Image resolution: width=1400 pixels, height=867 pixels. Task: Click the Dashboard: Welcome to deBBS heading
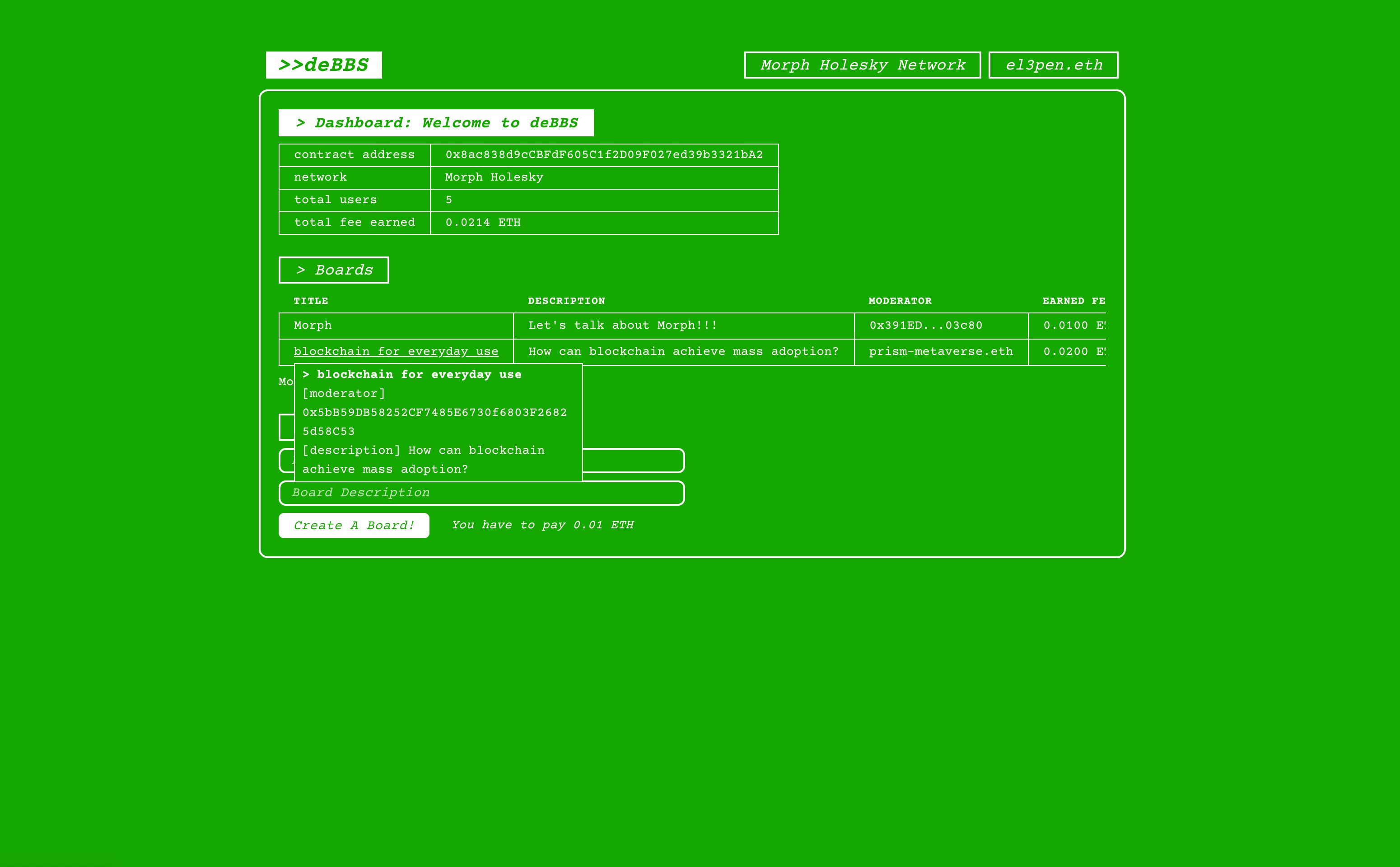coord(436,123)
